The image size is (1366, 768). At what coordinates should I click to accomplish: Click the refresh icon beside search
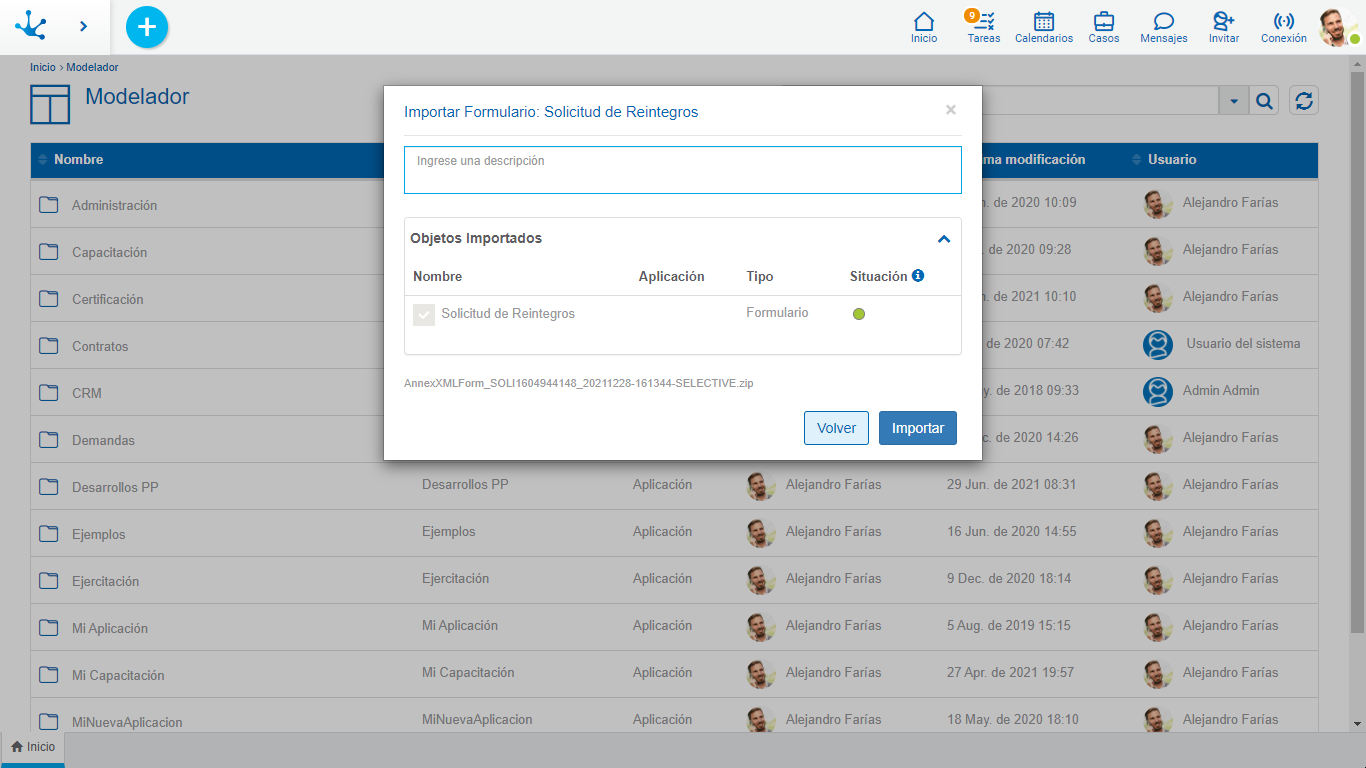1303,100
